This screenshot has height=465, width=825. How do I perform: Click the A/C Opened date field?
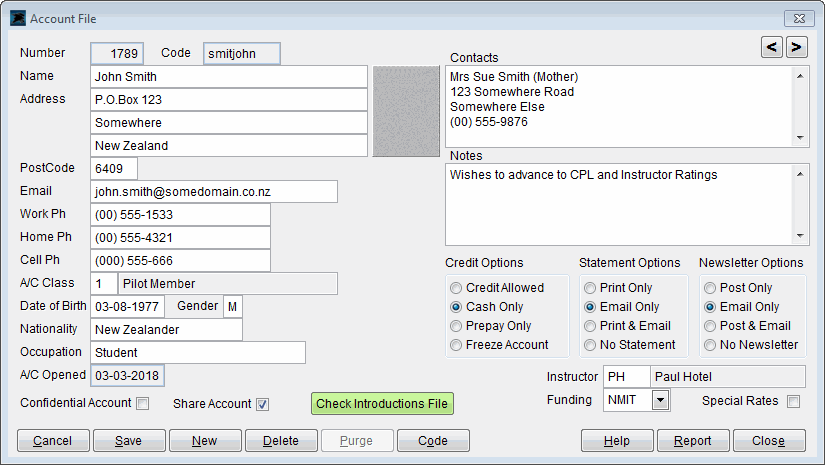(127, 376)
